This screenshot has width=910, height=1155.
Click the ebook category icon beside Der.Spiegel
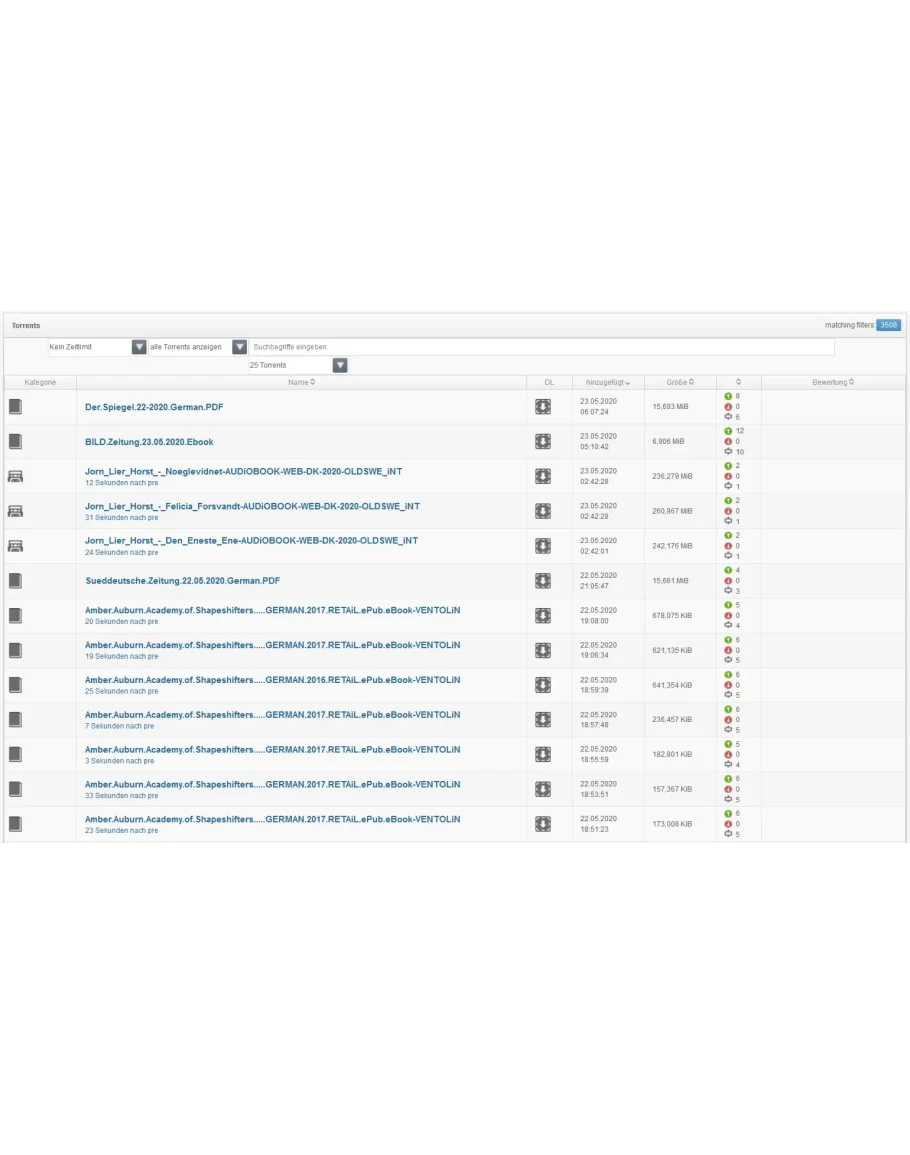click(x=15, y=407)
